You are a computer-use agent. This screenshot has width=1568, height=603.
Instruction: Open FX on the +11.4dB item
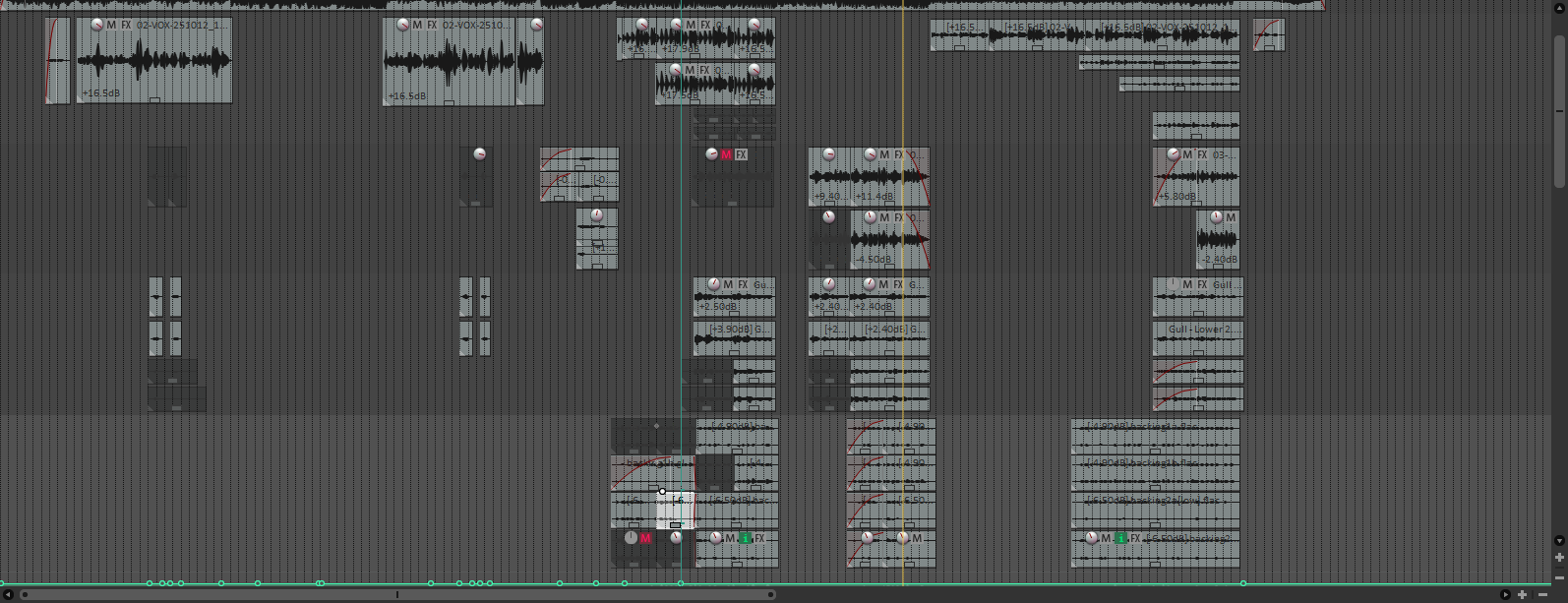898,154
